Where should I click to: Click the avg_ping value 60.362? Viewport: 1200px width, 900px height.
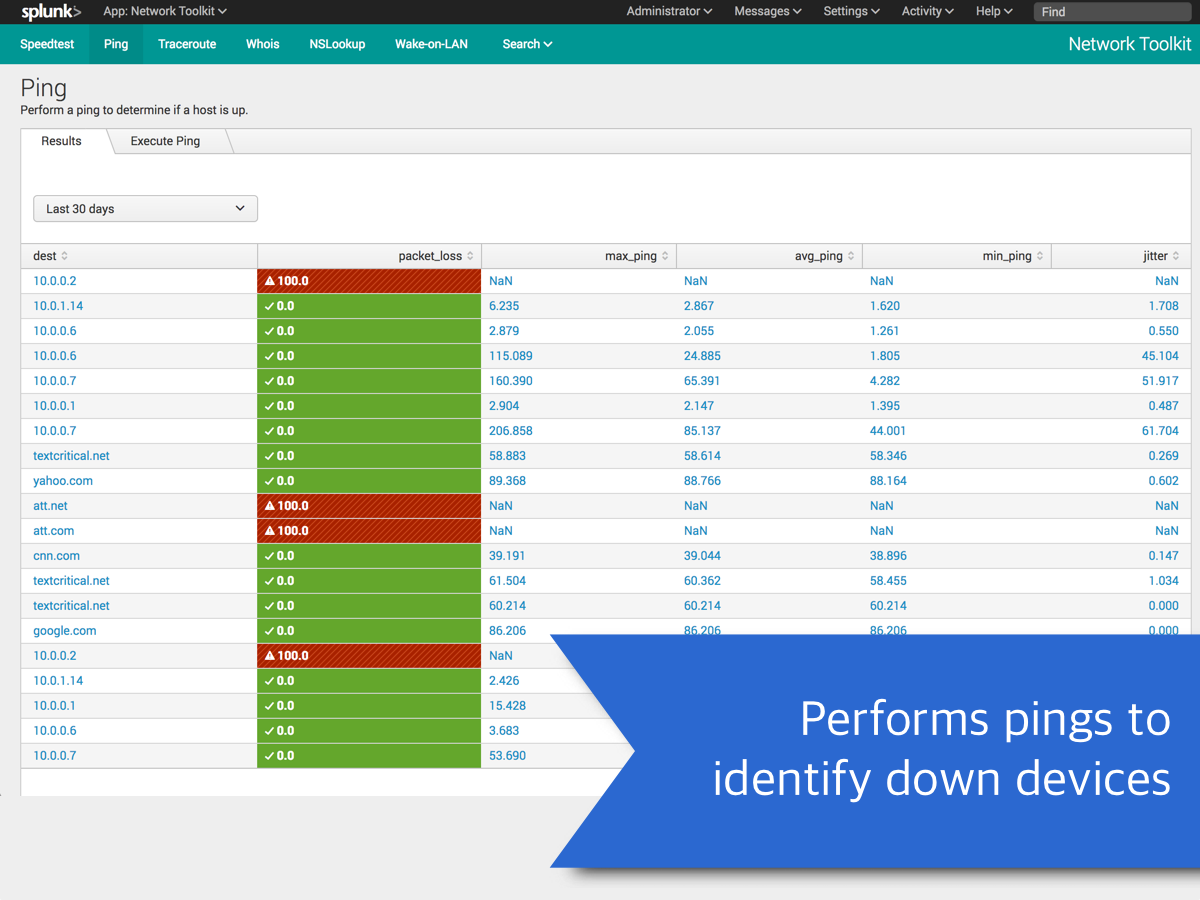point(702,581)
